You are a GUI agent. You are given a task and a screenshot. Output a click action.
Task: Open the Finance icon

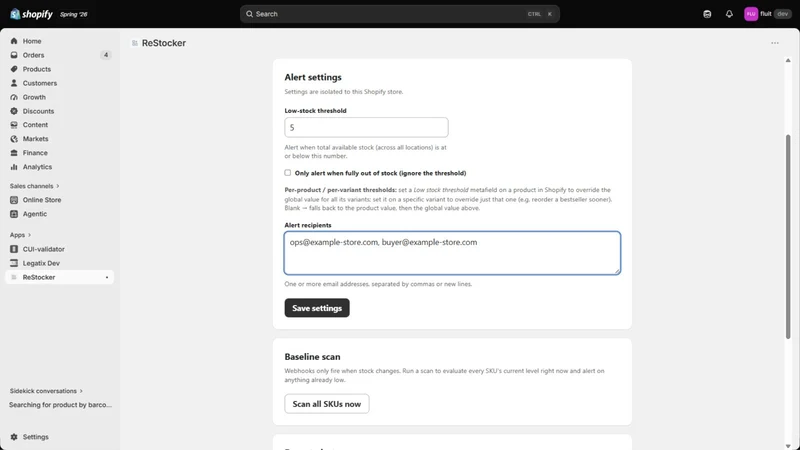[14, 153]
